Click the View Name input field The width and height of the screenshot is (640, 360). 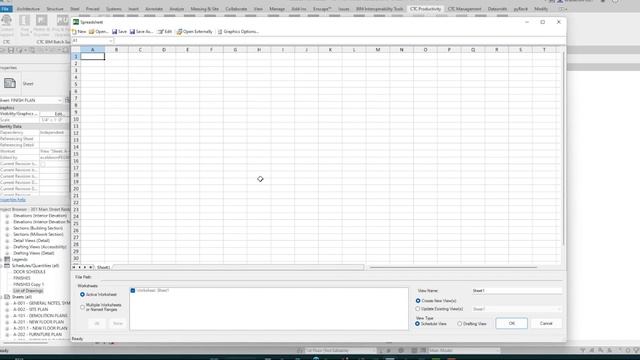click(517, 291)
